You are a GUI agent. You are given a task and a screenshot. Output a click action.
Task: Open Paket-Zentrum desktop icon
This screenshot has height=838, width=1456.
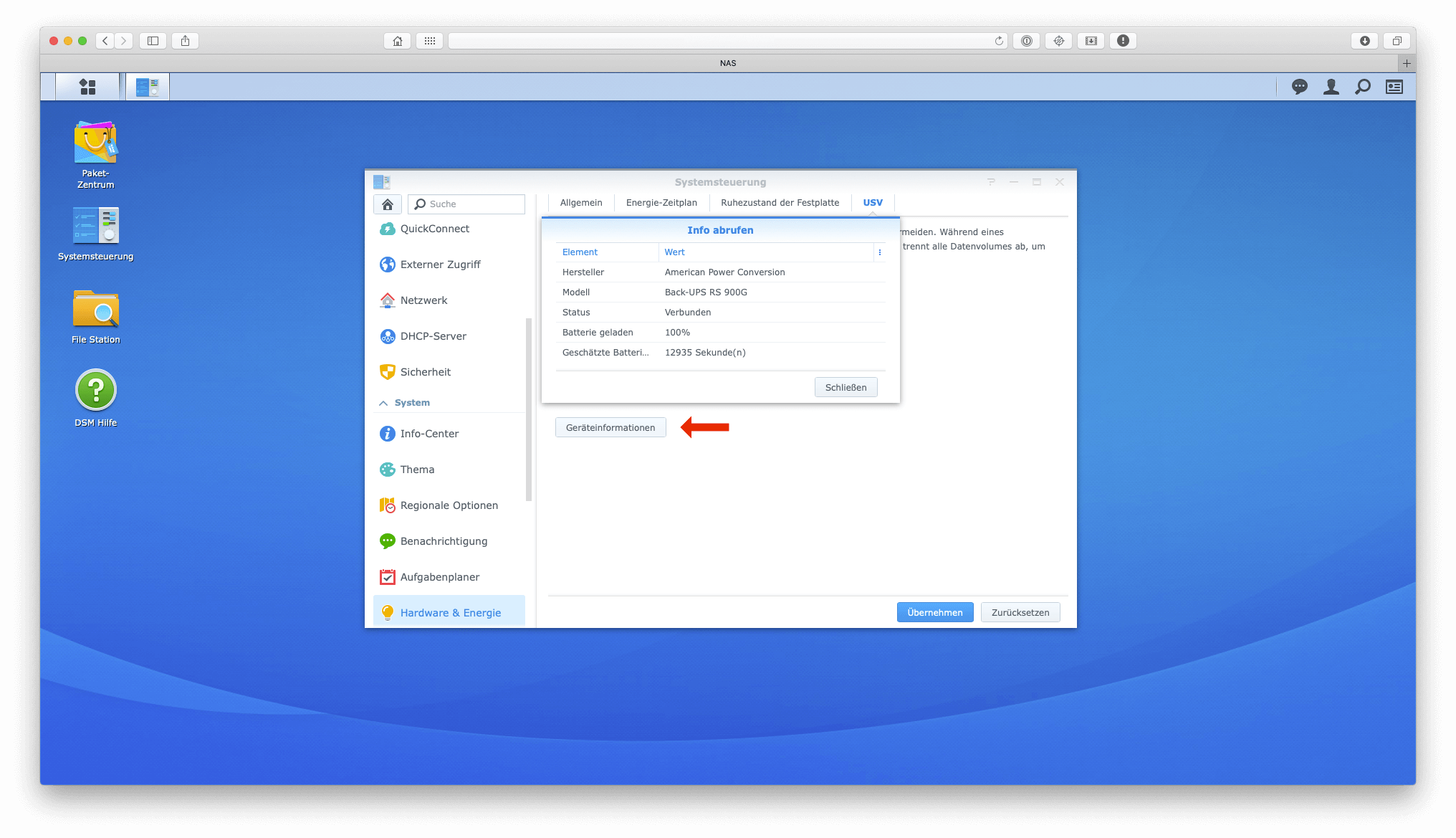point(95,156)
